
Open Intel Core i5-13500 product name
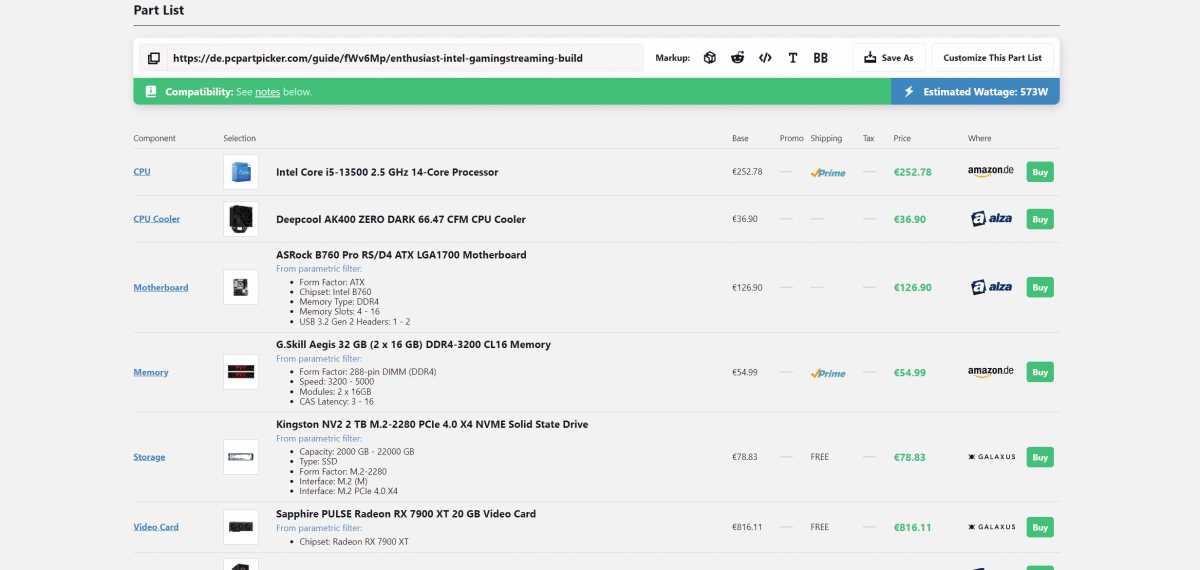pos(387,172)
